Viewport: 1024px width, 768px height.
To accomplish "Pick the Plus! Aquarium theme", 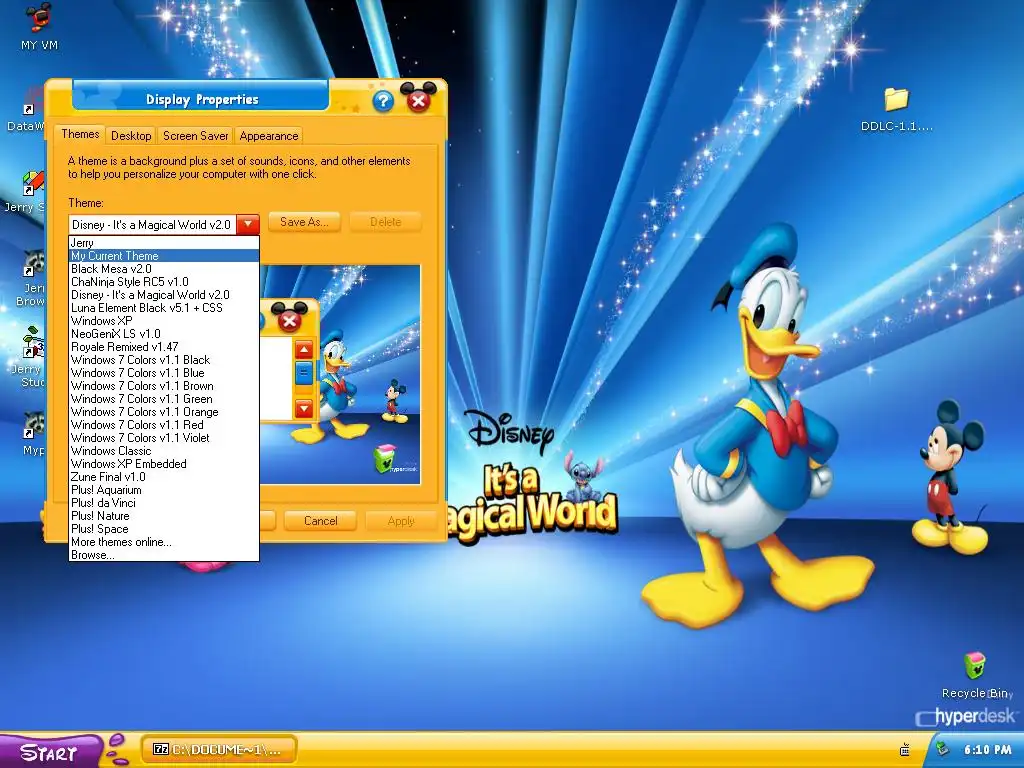I will click(x=164, y=490).
